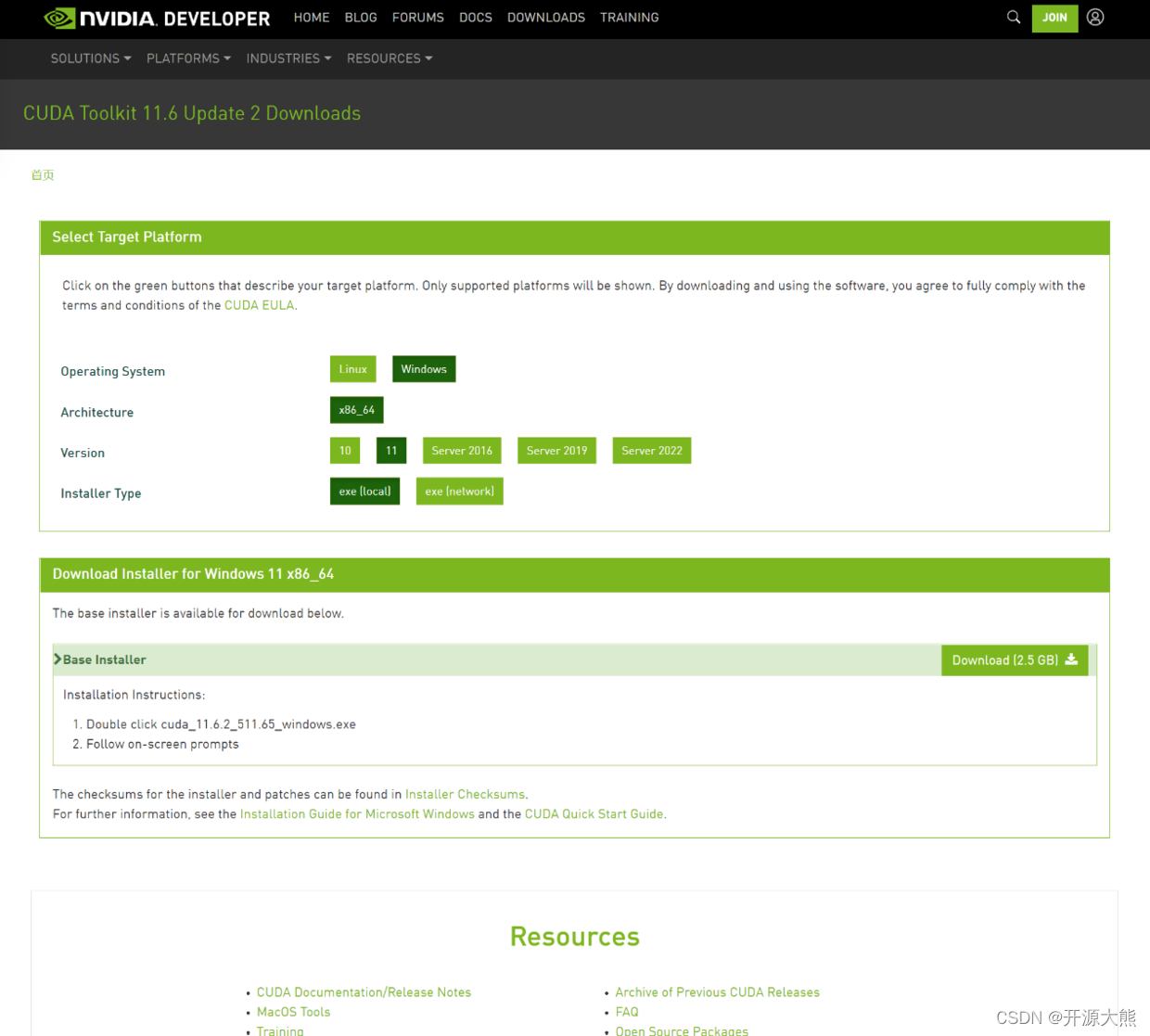The image size is (1150, 1036).
Task: Click Download (2.5 GB) button
Action: [x=1015, y=660]
